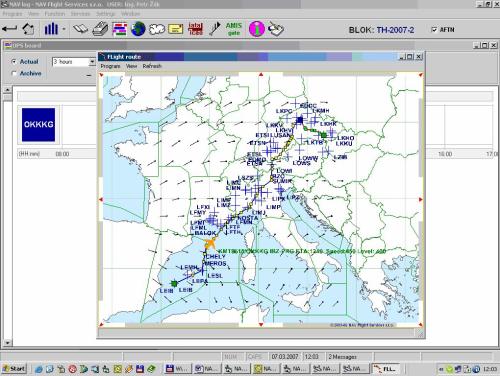The width and height of the screenshot is (500, 376).
Task: Open the Program menu in main window
Action: point(12,14)
